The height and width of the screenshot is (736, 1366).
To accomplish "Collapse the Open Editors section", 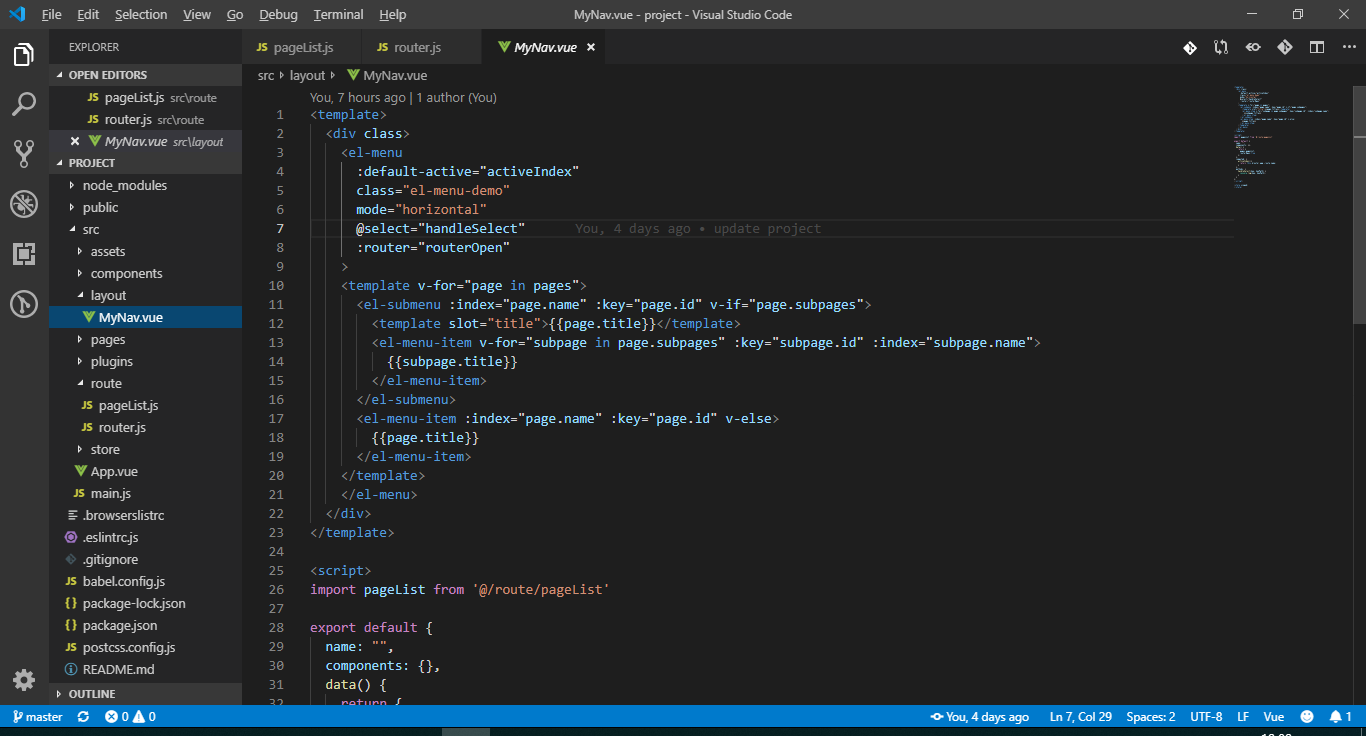I will [145, 75].
